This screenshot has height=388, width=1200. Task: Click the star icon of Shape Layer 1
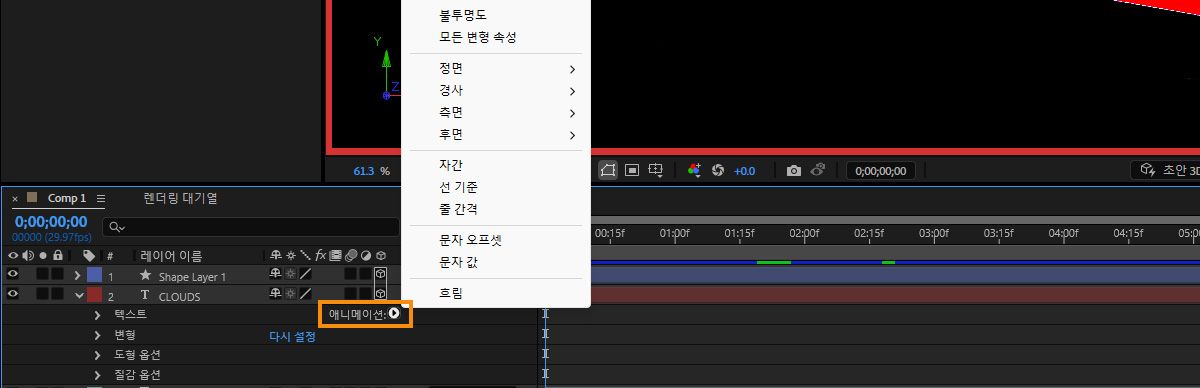point(145,275)
